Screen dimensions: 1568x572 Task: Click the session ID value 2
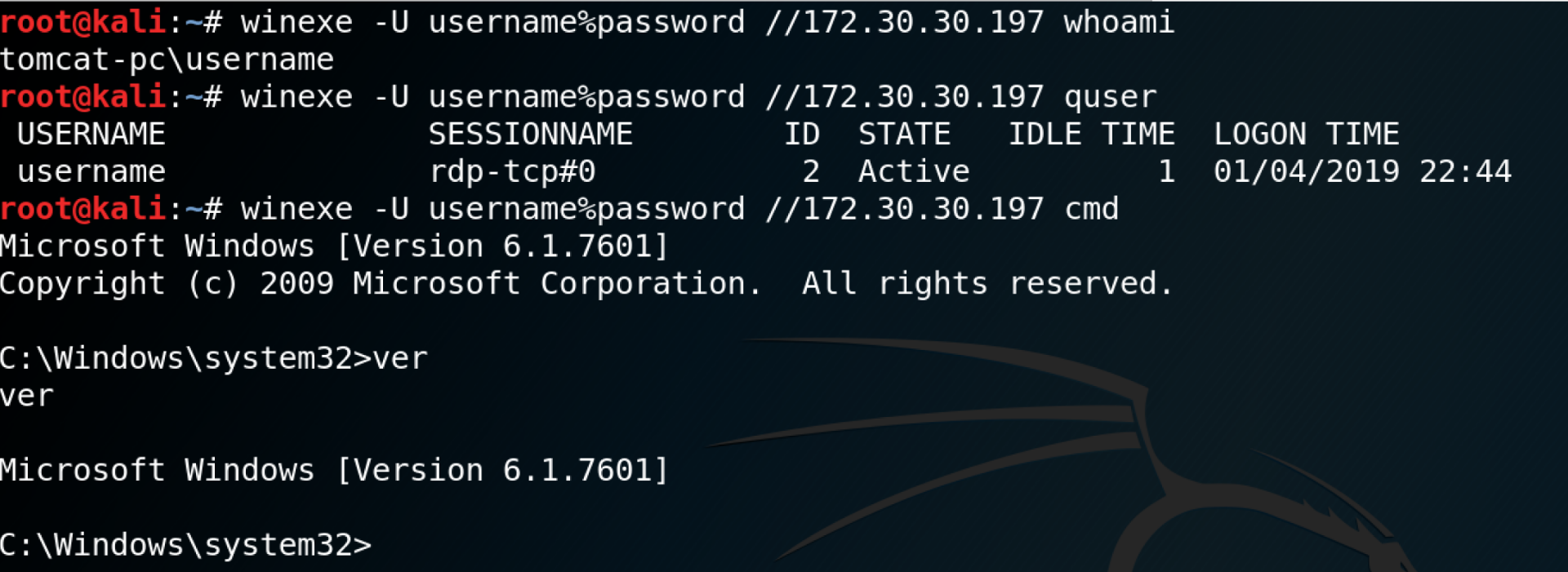(x=810, y=171)
